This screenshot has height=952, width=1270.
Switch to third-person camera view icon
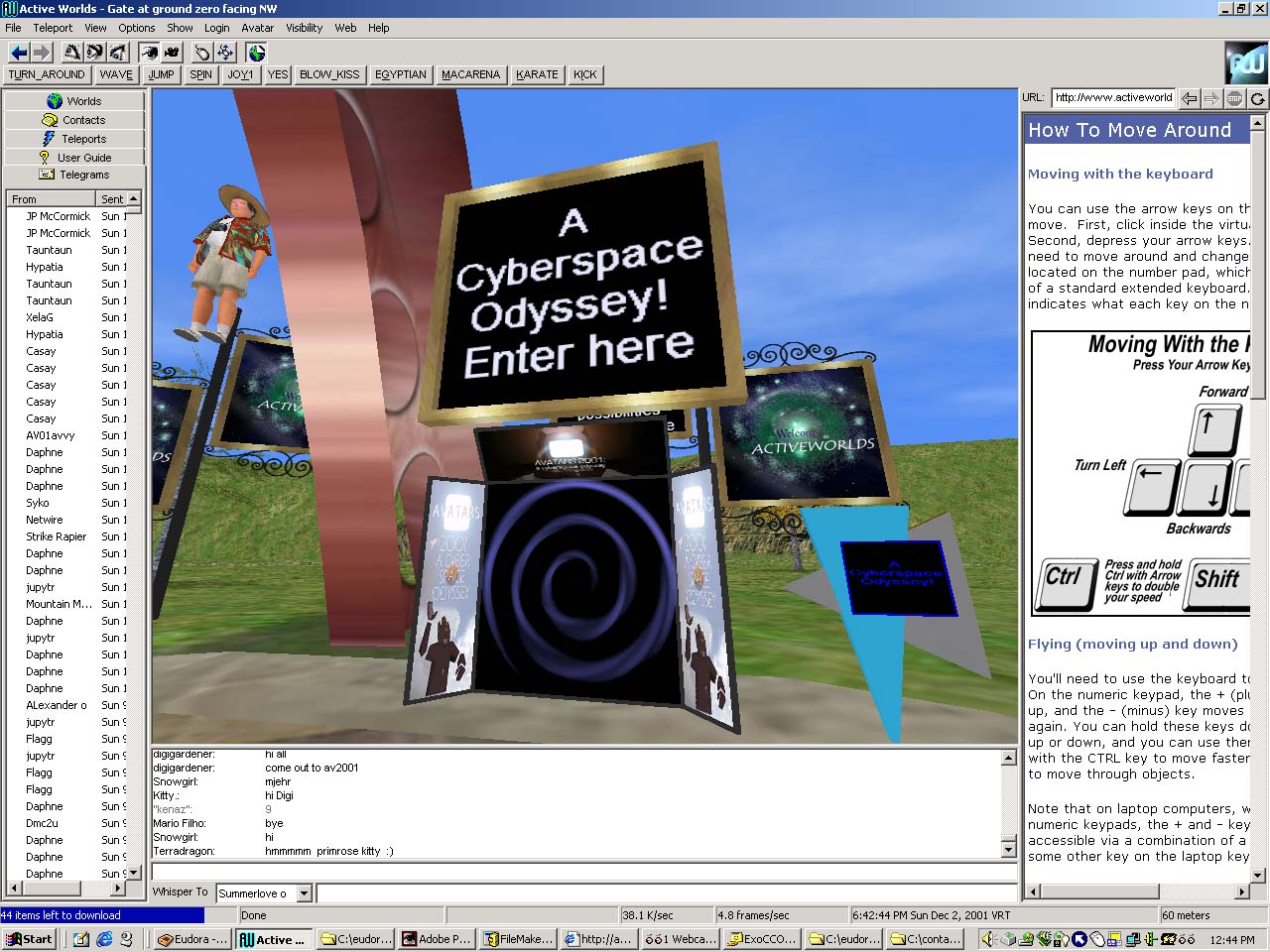coord(172,53)
